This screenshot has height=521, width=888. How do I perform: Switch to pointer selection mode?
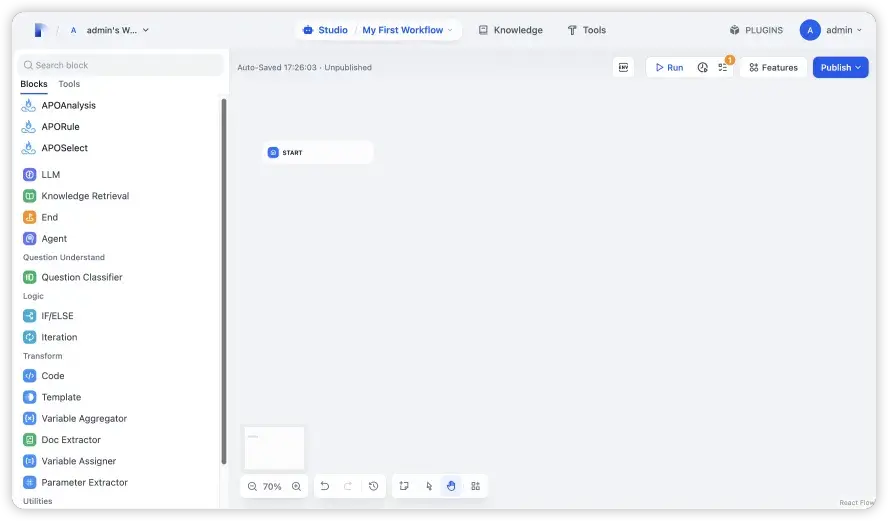(x=429, y=486)
